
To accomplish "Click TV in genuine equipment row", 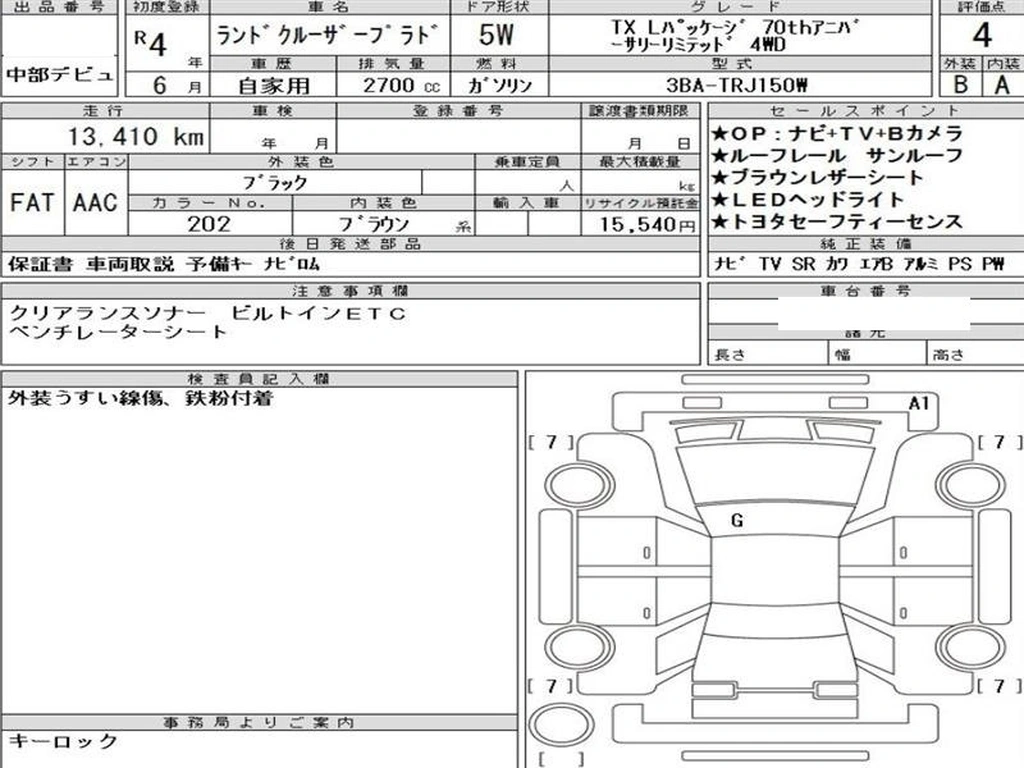I will point(770,264).
